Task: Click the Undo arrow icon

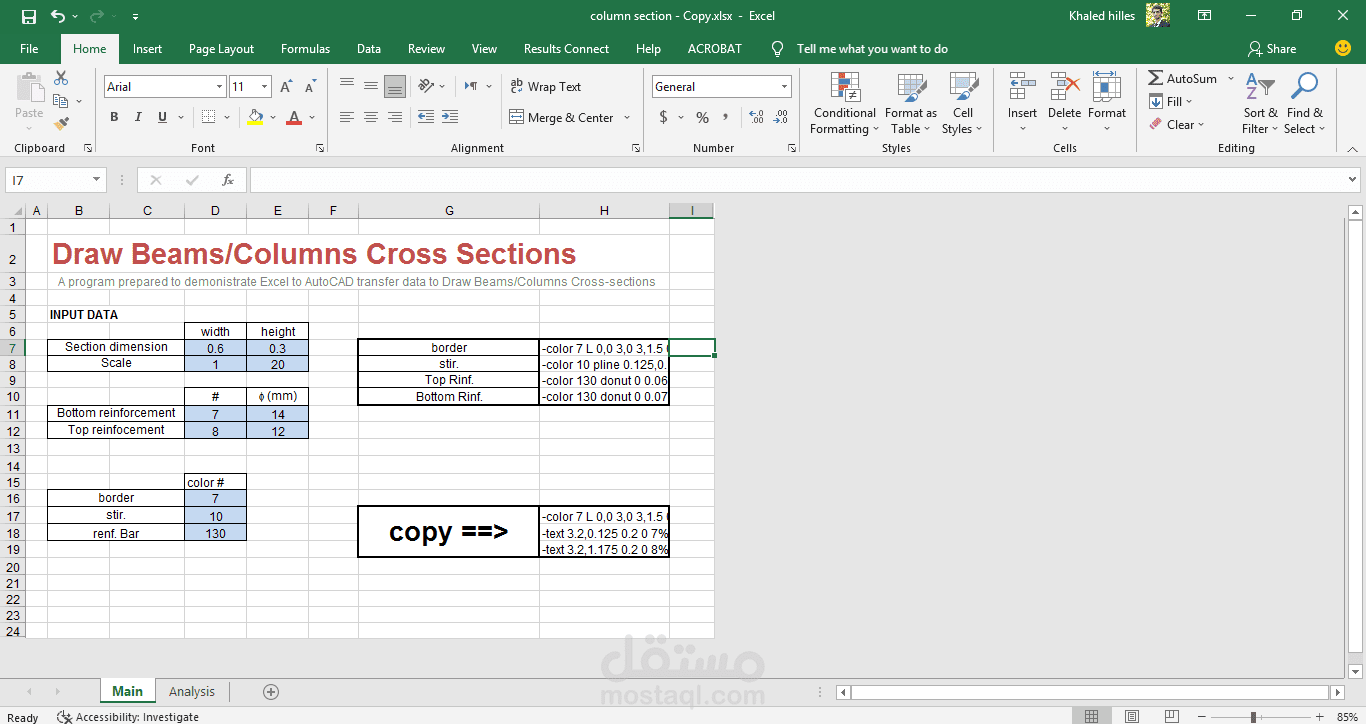Action: tap(57, 16)
